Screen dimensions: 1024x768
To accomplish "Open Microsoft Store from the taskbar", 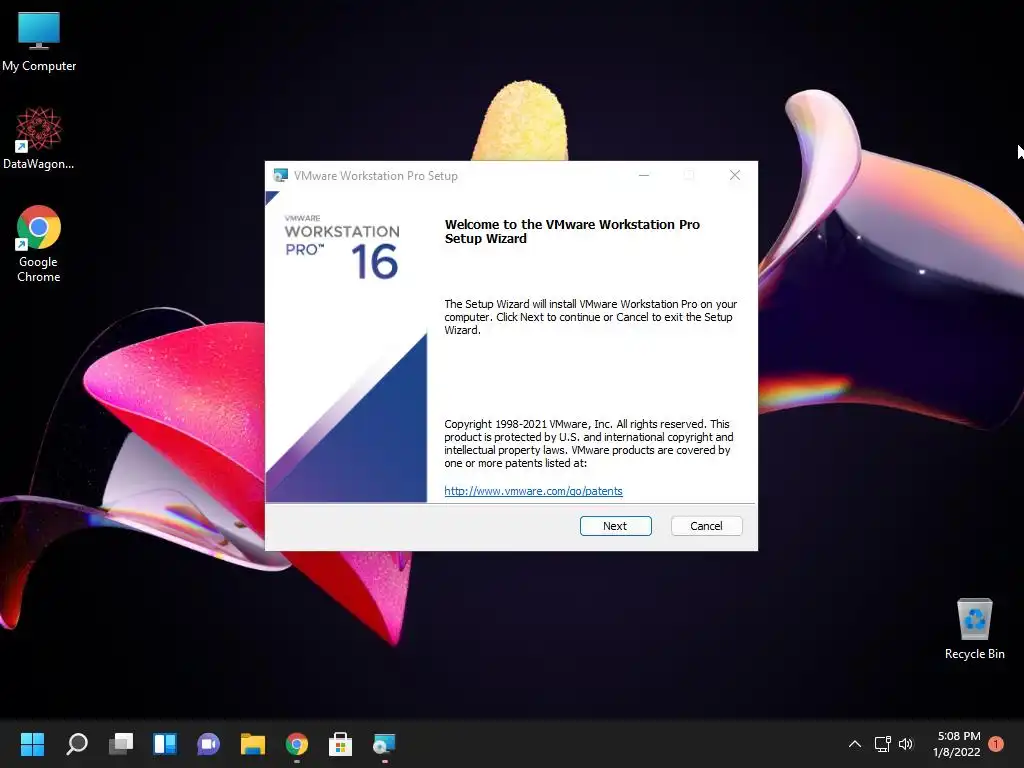I will tap(340, 744).
